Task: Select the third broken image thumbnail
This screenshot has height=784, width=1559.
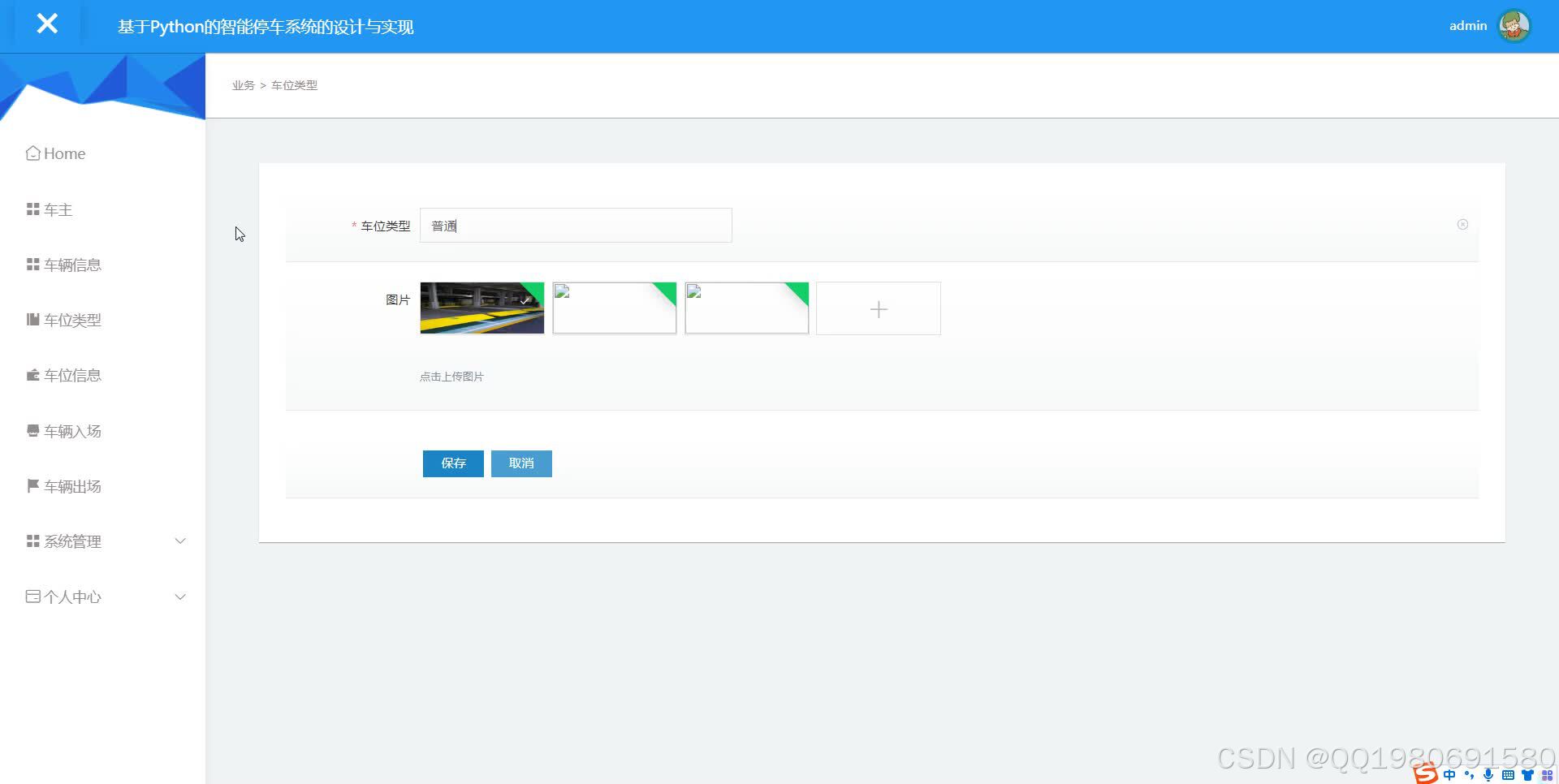Action: [747, 308]
